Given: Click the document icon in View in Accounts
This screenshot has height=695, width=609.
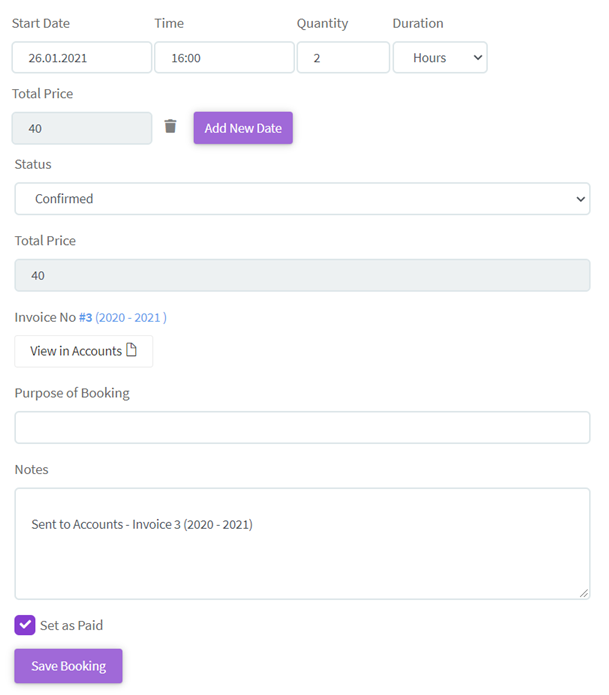Looking at the screenshot, I should (131, 350).
